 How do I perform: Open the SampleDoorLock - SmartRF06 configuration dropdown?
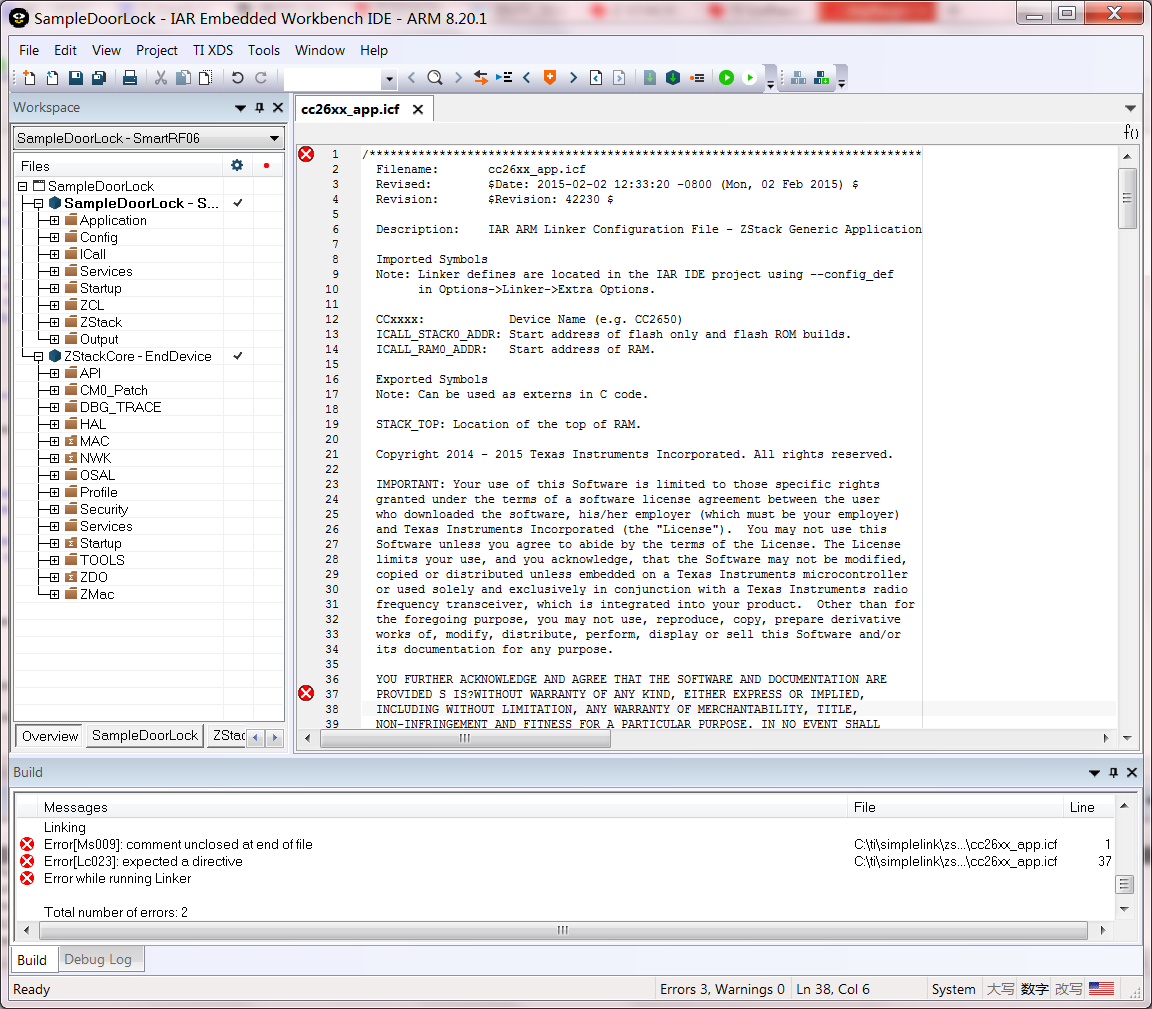(x=148, y=138)
